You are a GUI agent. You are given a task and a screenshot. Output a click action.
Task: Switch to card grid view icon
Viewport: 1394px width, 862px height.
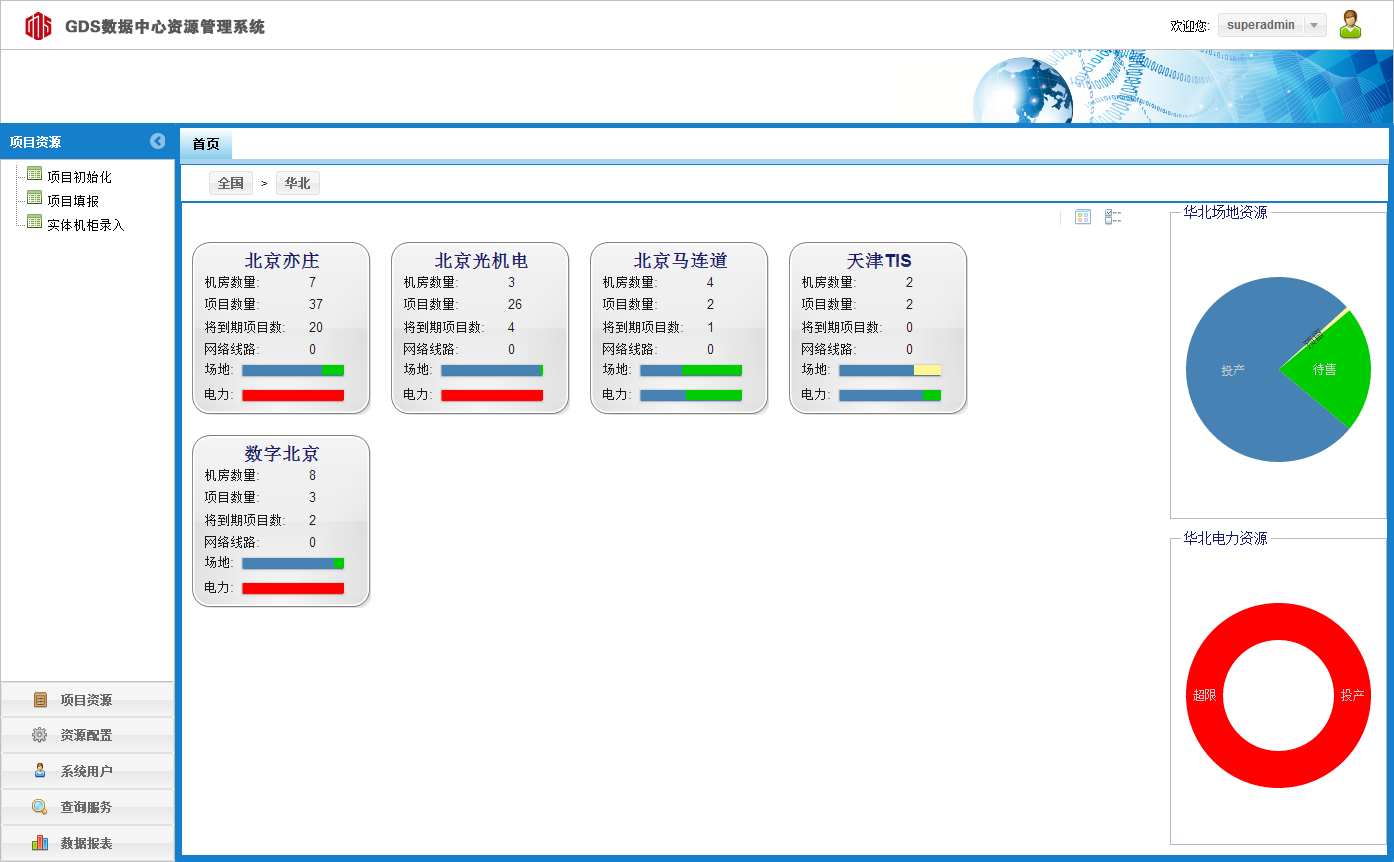[1082, 217]
